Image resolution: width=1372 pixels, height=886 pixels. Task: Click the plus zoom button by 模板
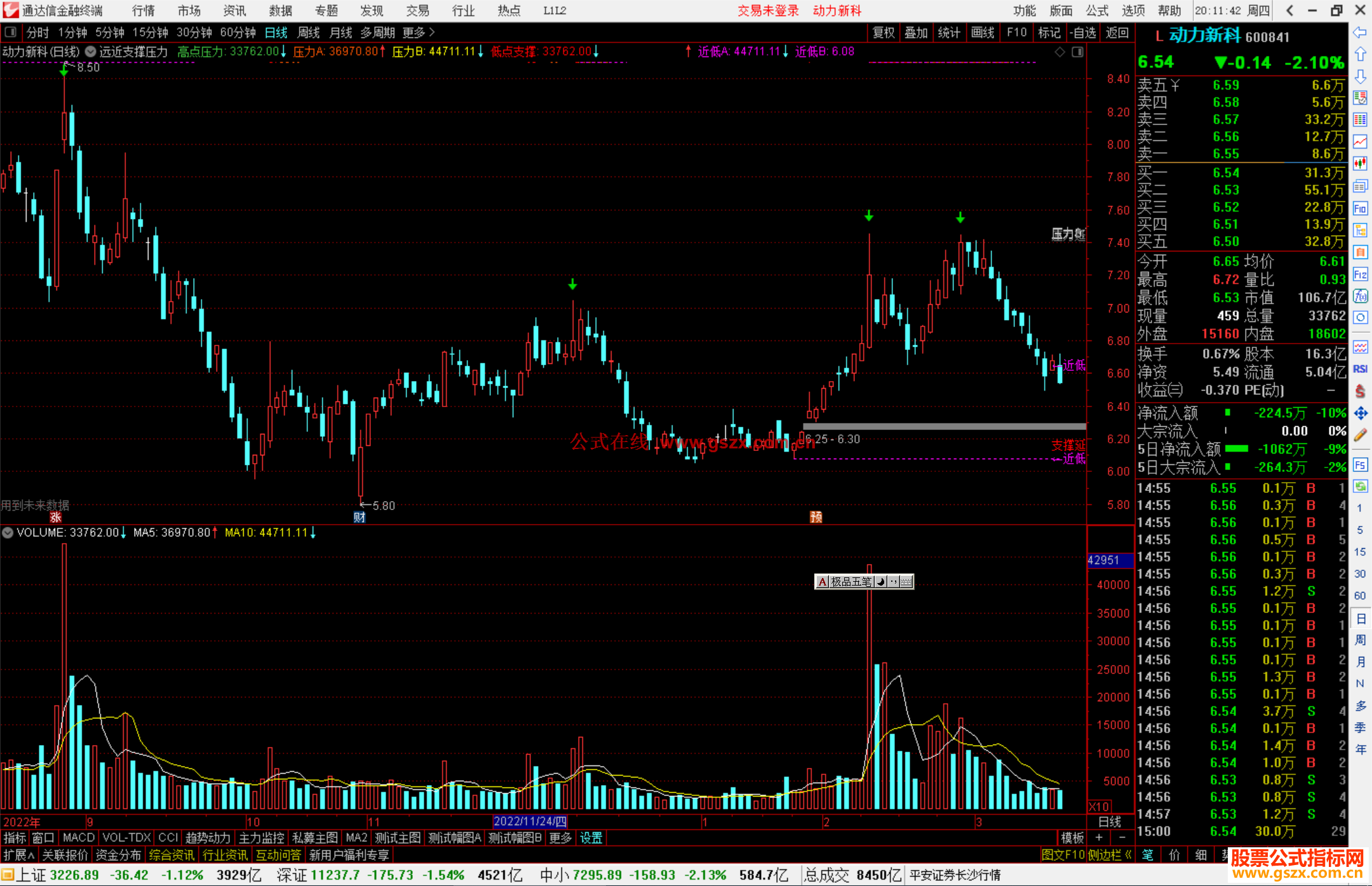1099,838
